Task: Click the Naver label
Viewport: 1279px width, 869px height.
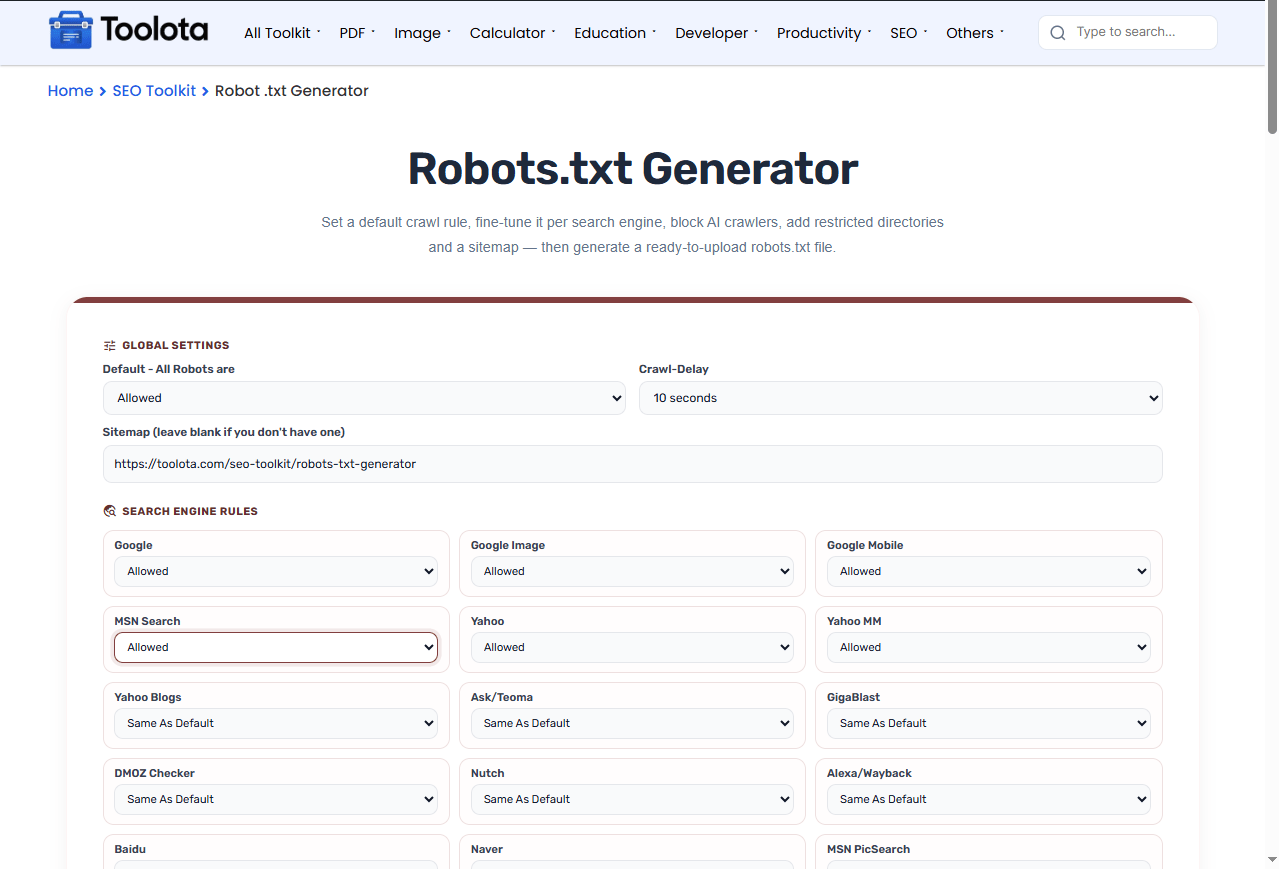Action: click(x=487, y=849)
